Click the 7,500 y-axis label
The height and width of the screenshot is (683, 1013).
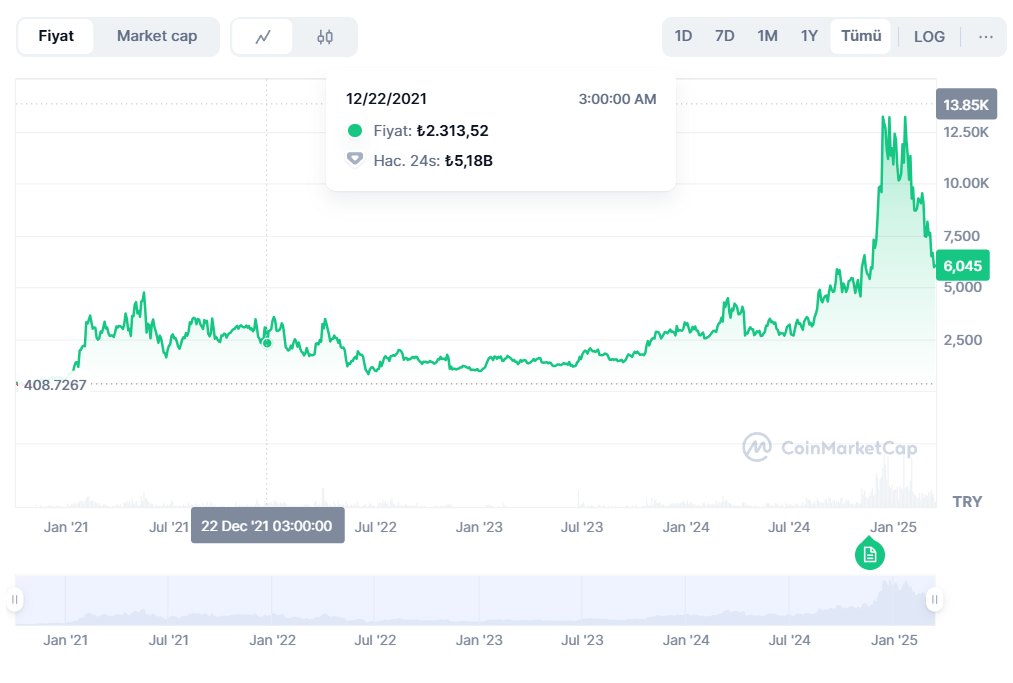(961, 236)
